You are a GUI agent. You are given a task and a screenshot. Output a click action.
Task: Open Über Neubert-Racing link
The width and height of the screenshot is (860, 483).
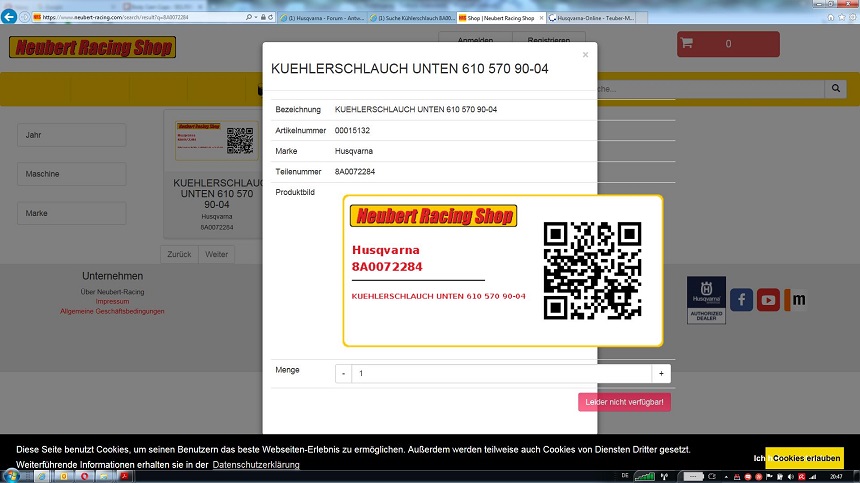pos(112,292)
